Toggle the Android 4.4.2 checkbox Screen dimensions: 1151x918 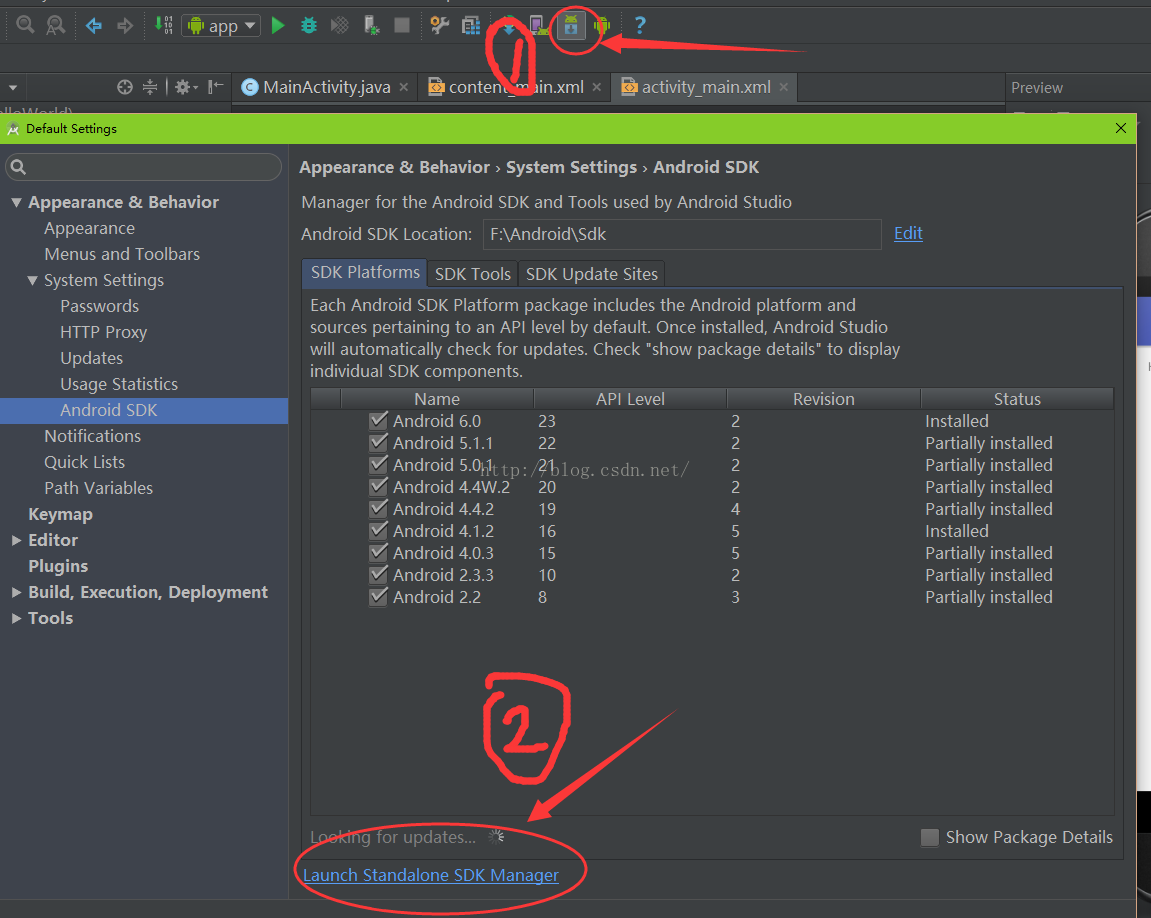379,509
